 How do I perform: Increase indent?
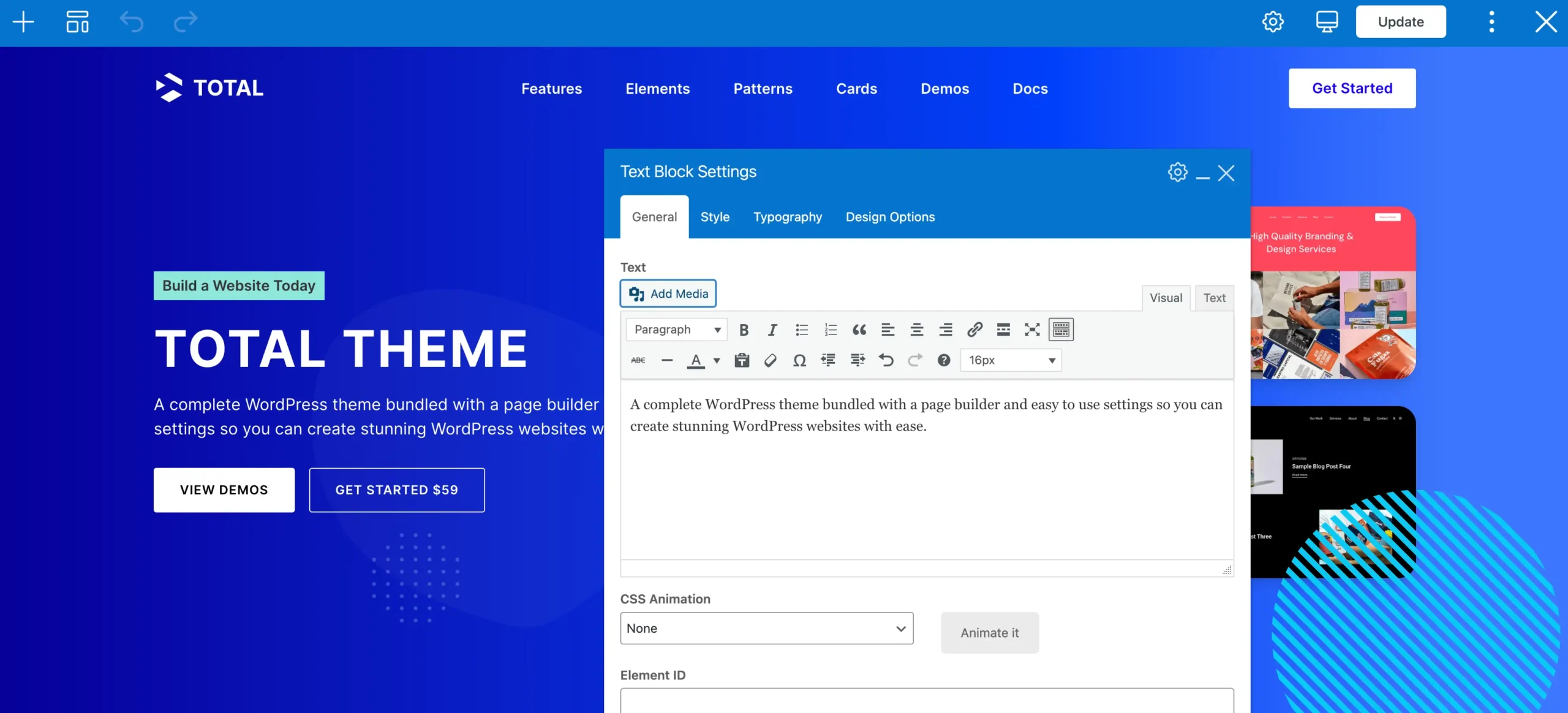point(858,361)
